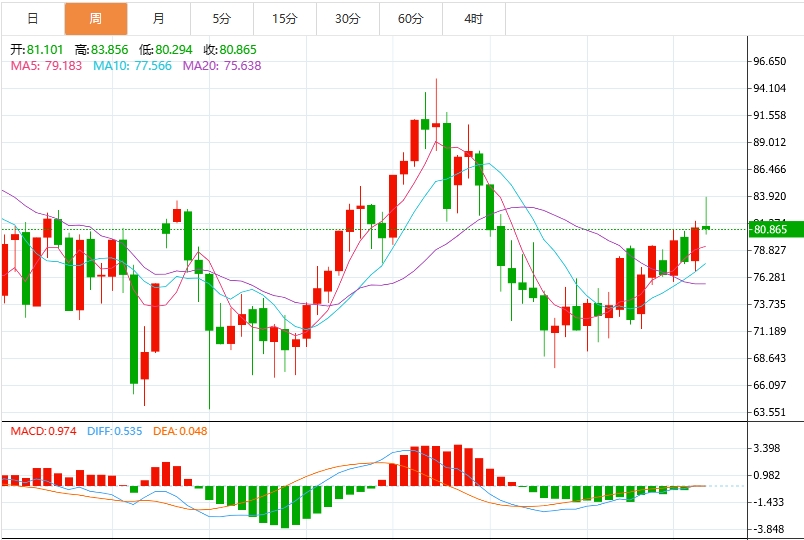
Task: Click the 91.558 price axis label
Action: click(x=769, y=115)
